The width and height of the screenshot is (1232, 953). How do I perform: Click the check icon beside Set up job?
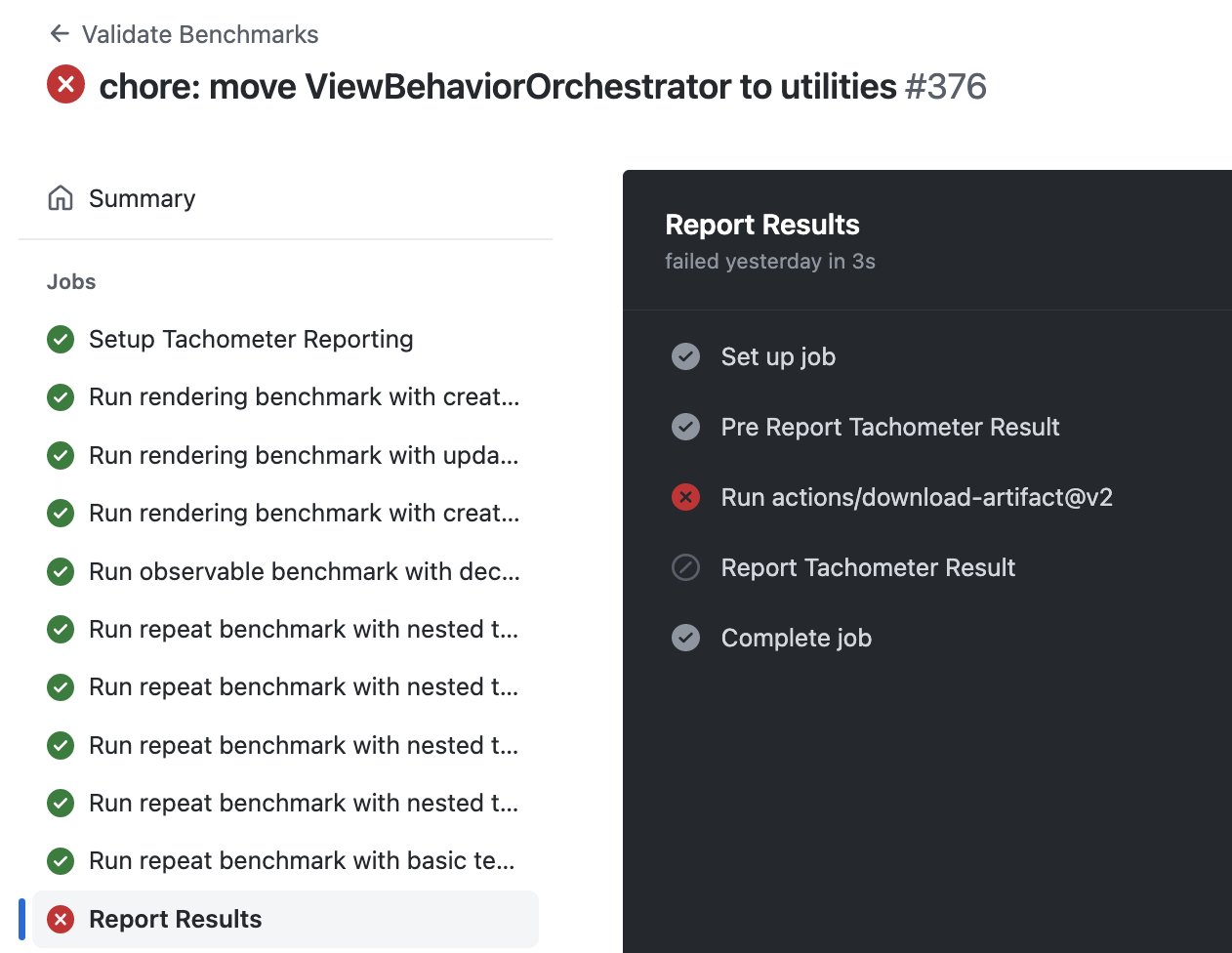(685, 356)
